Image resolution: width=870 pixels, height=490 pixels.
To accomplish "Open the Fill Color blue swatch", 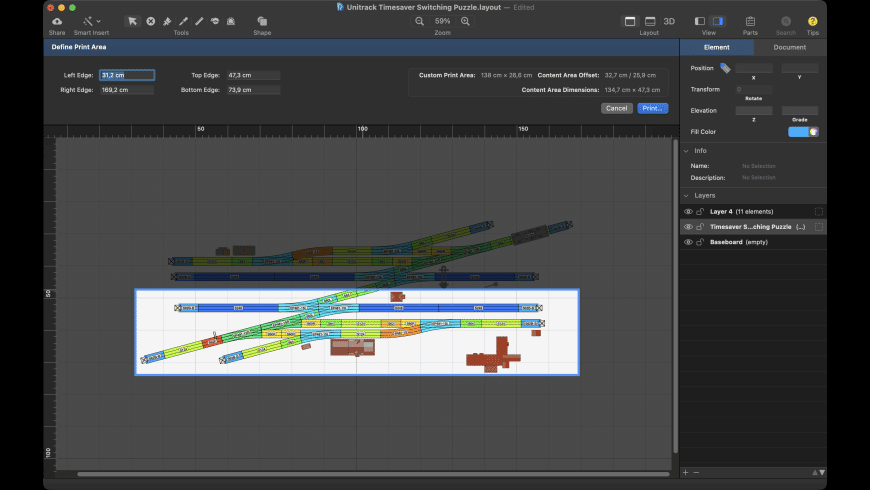I will (798, 132).
